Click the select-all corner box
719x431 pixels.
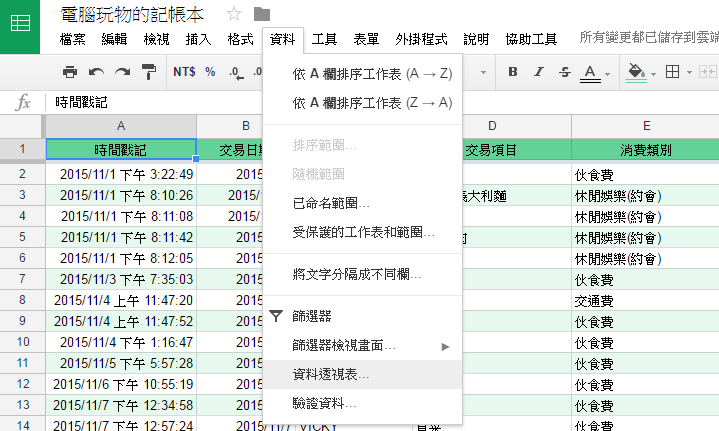pos(22,126)
